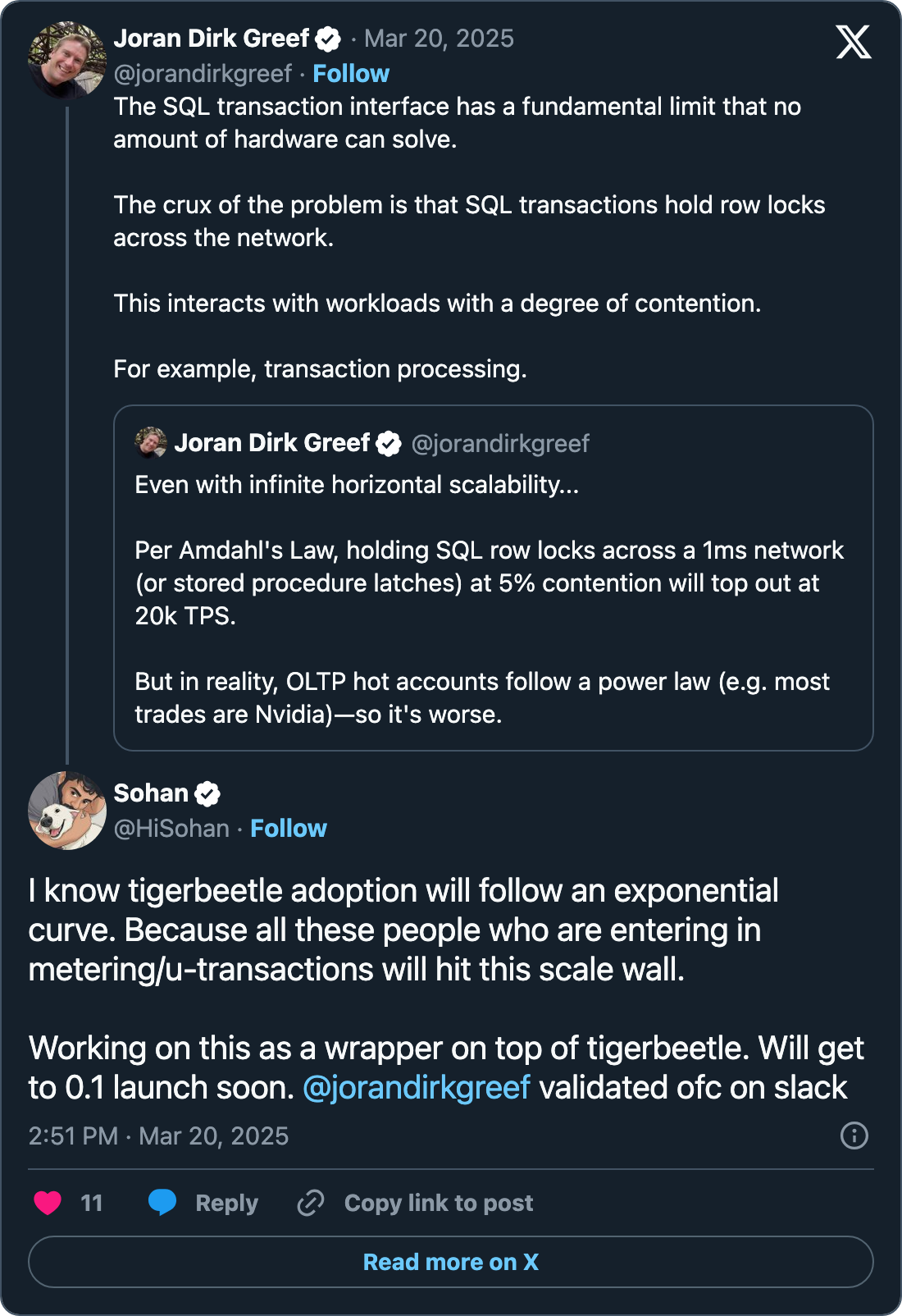The image size is (902, 1316).
Task: Open the info circle icon
Action: (854, 1136)
